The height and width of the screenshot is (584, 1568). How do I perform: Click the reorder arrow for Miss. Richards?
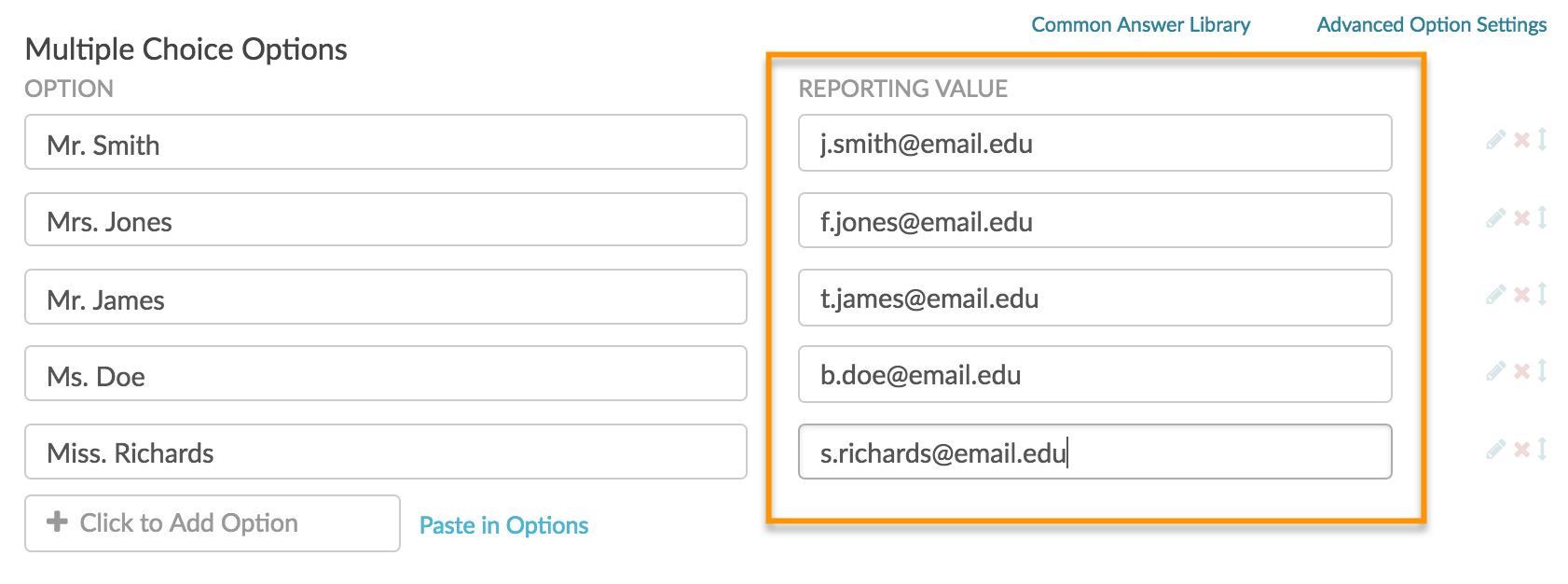pyautogui.click(x=1543, y=450)
